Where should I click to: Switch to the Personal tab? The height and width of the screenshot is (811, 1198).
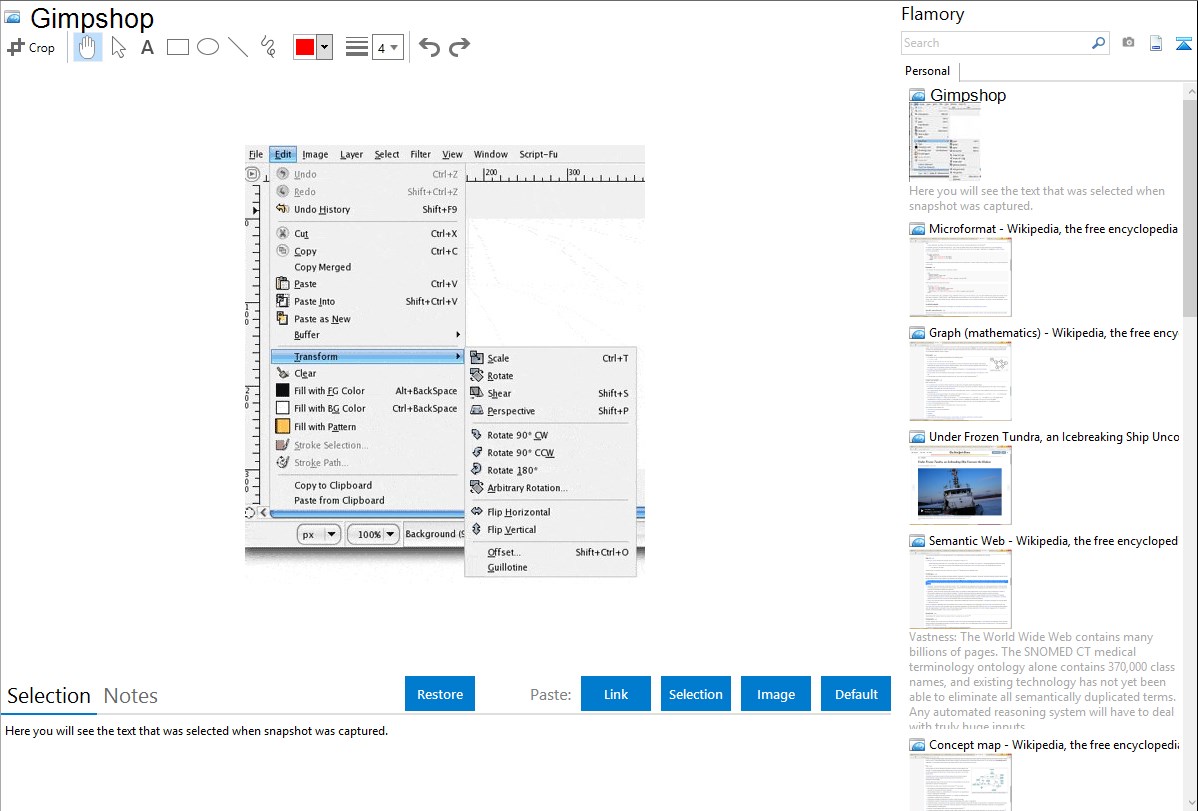[x=928, y=71]
